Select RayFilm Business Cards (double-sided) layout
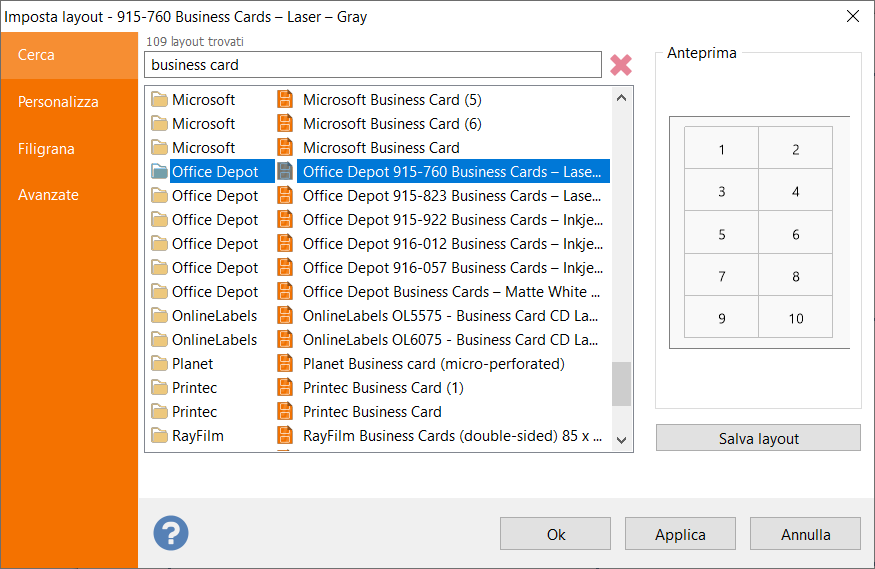 coord(452,436)
